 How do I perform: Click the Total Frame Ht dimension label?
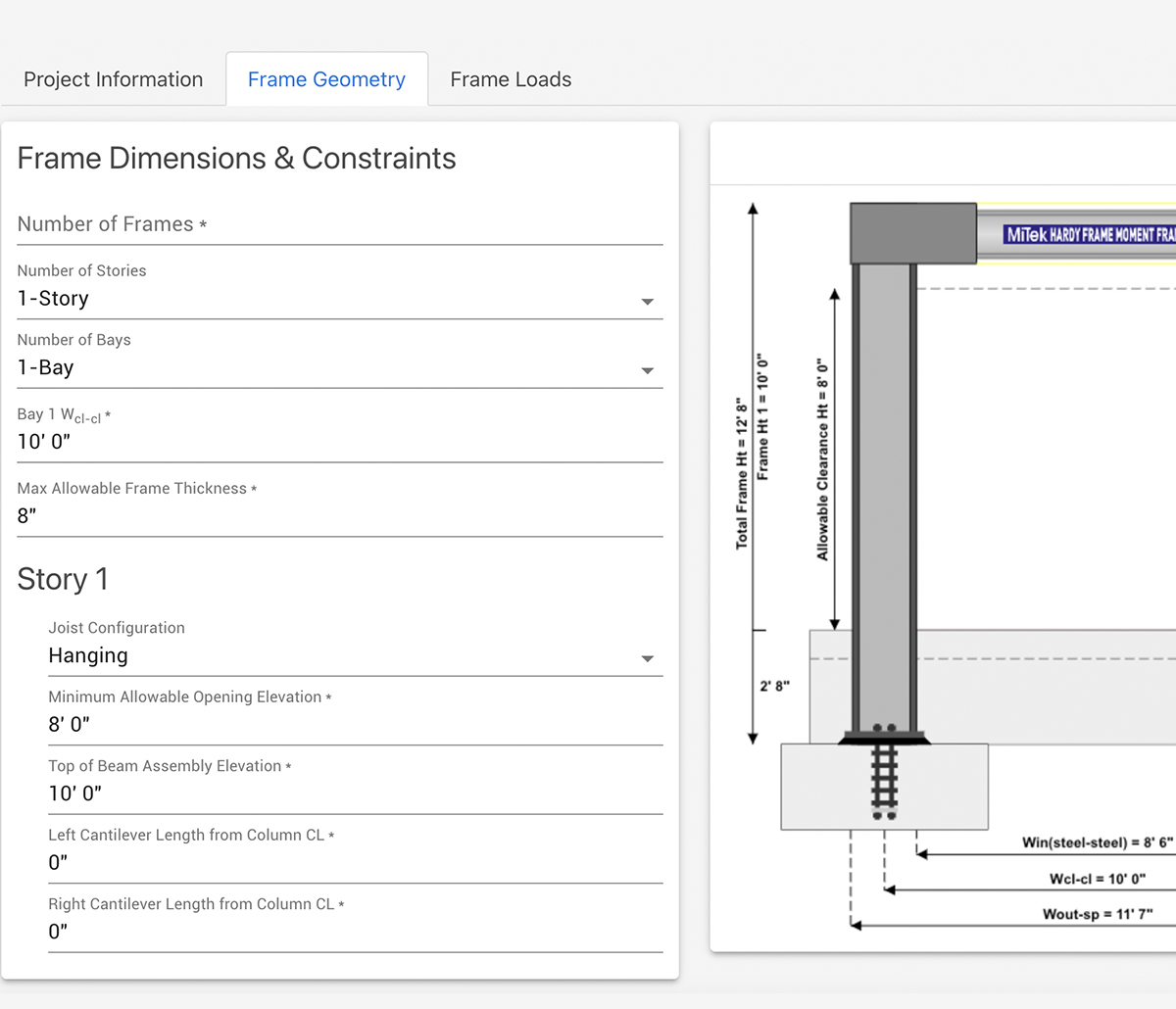pos(742,473)
